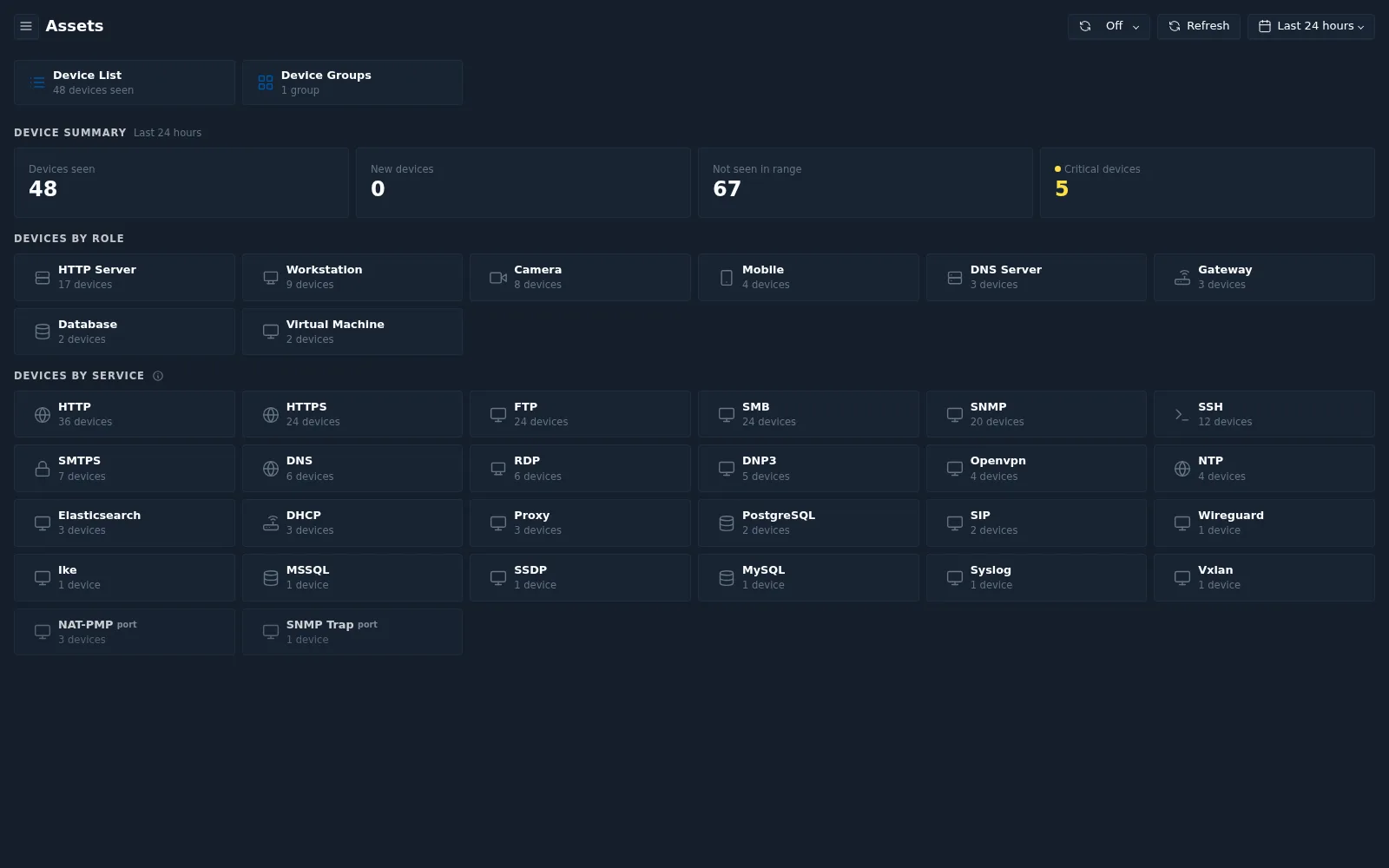1389x868 pixels.
Task: Open the SNMP Trap port card
Action: click(x=352, y=632)
